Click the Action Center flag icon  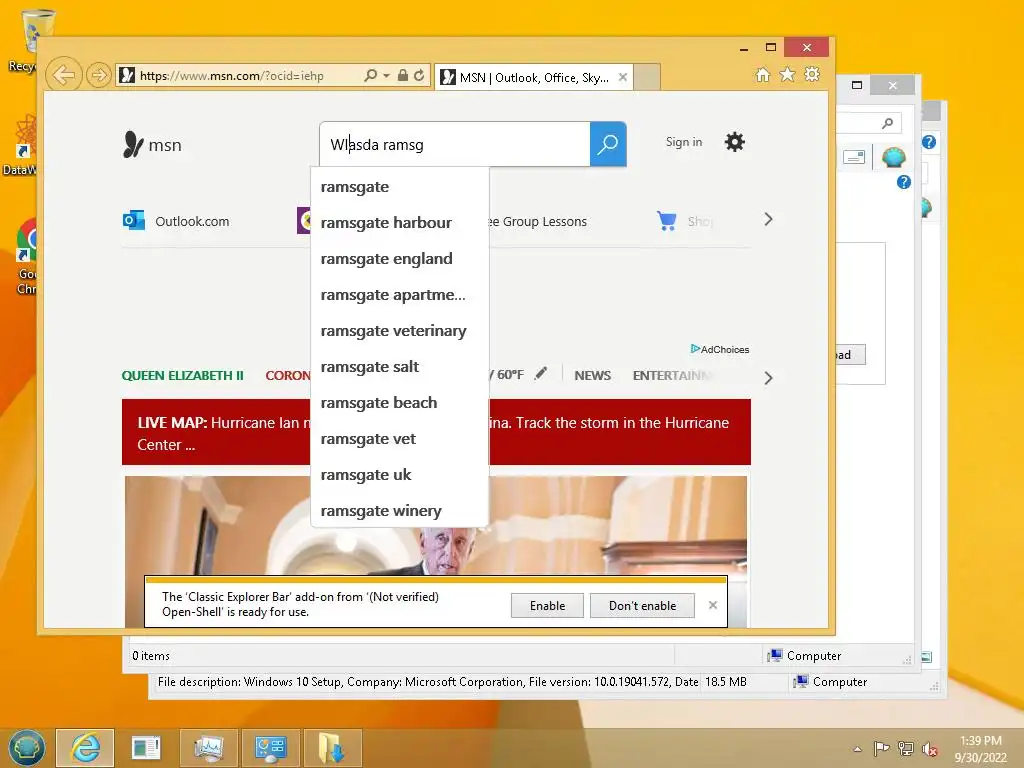[x=881, y=748]
